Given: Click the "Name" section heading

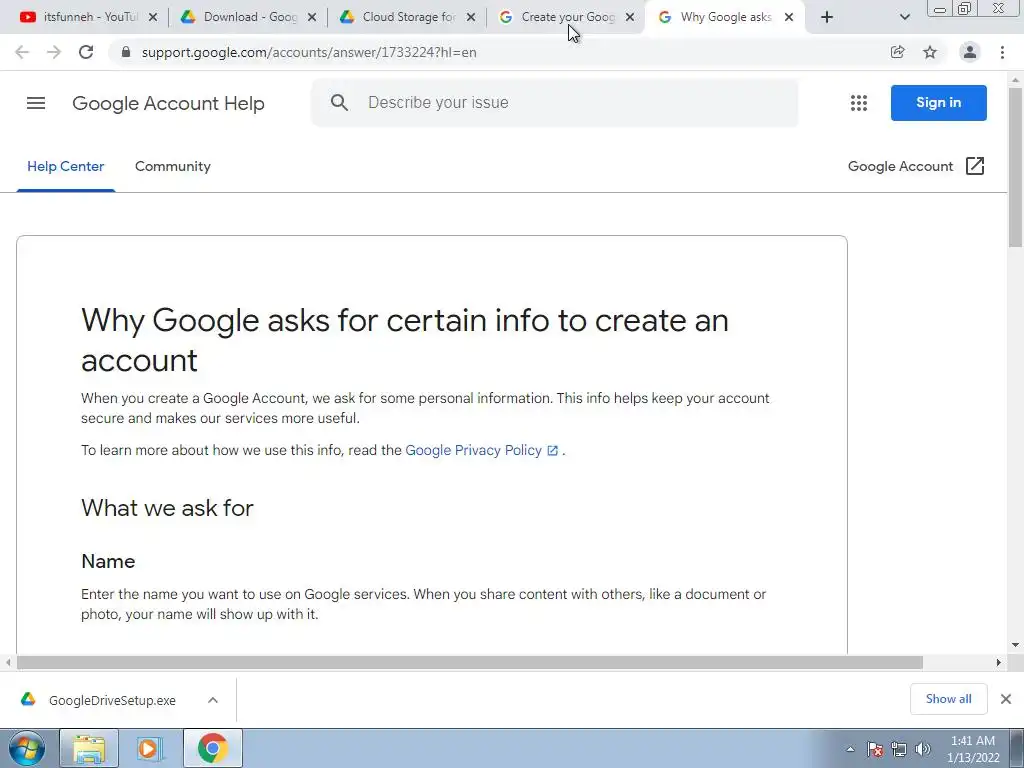Looking at the screenshot, I should [x=108, y=562].
